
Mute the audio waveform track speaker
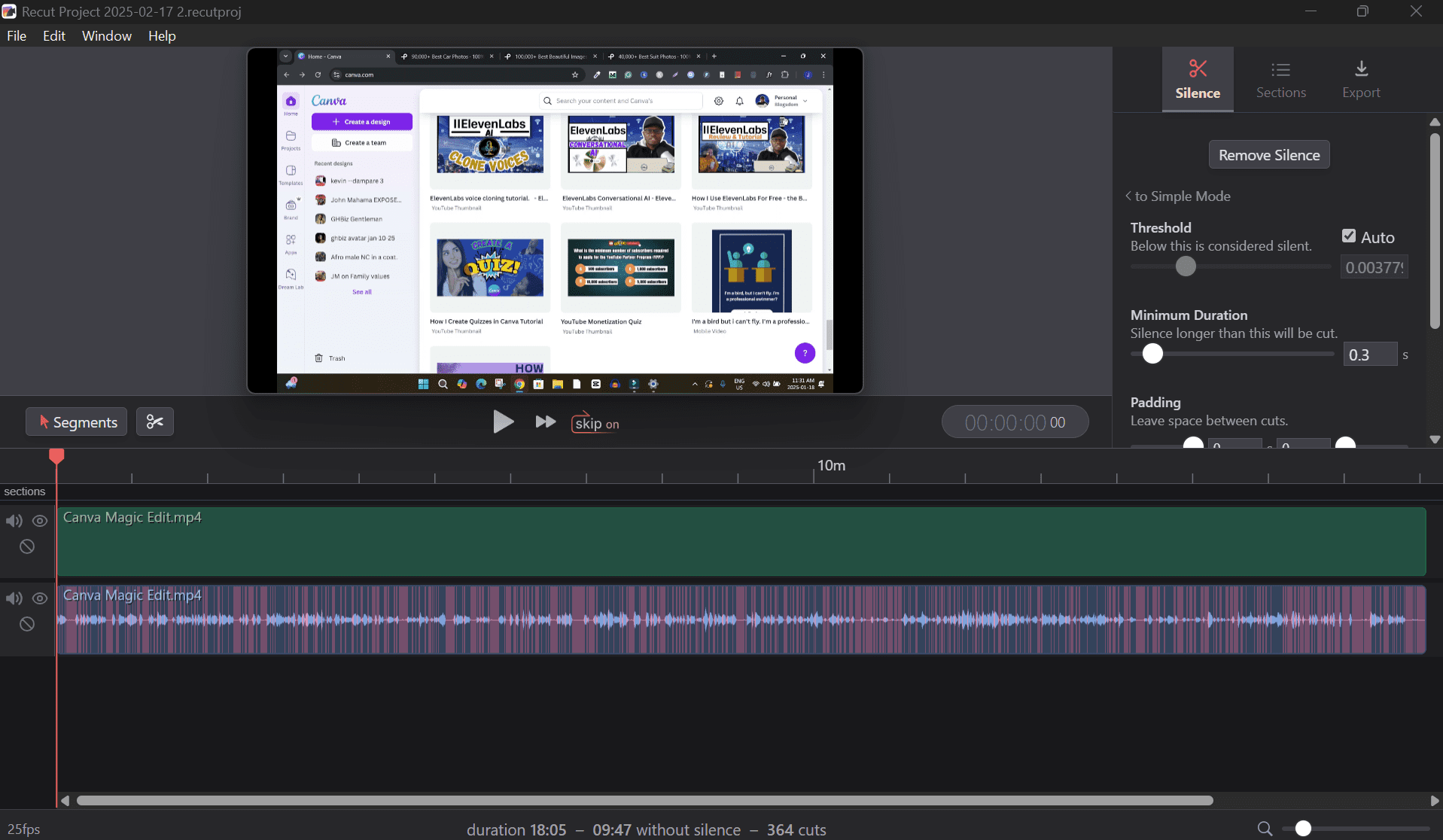[14, 598]
